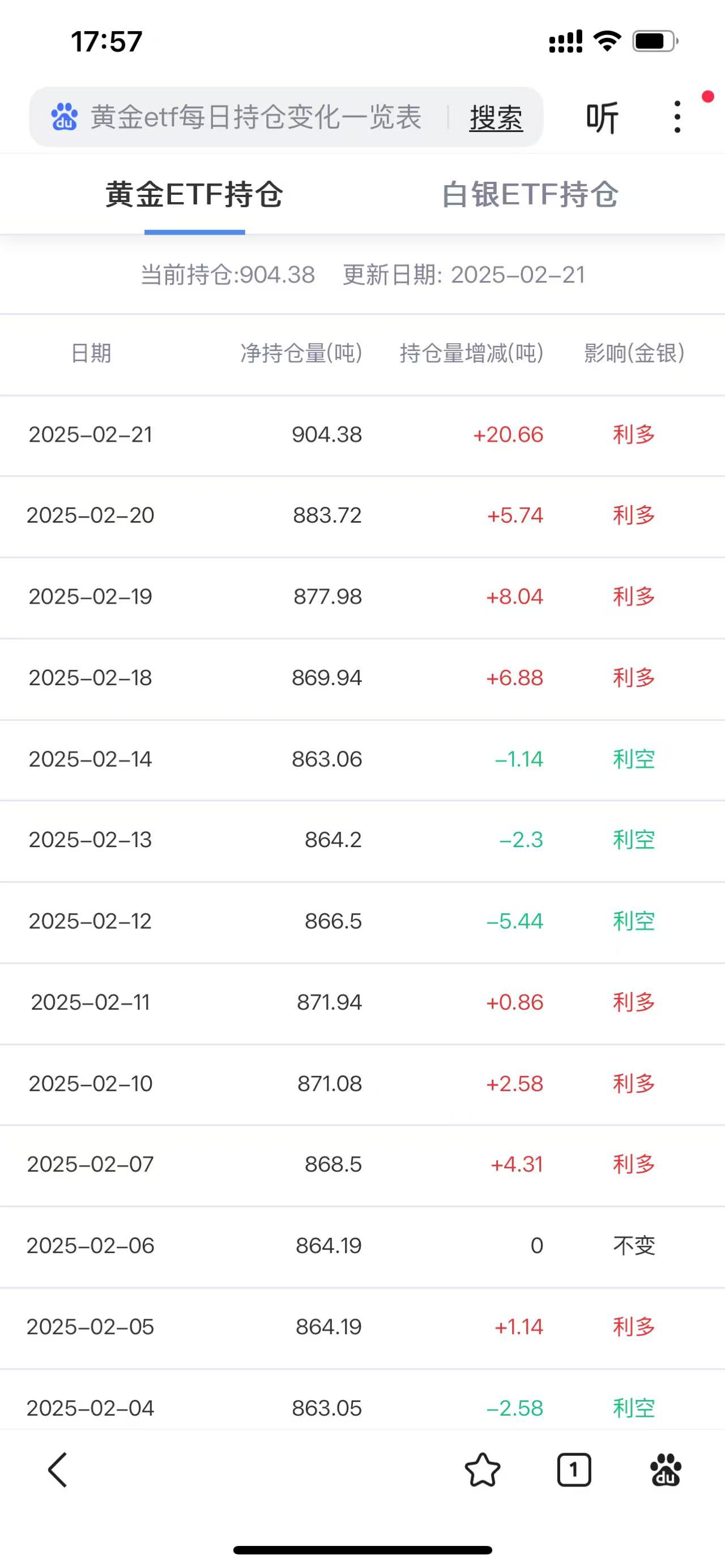Tap the 持仓量增减(吨) column header
The width and height of the screenshot is (725, 1568).
[471, 353]
